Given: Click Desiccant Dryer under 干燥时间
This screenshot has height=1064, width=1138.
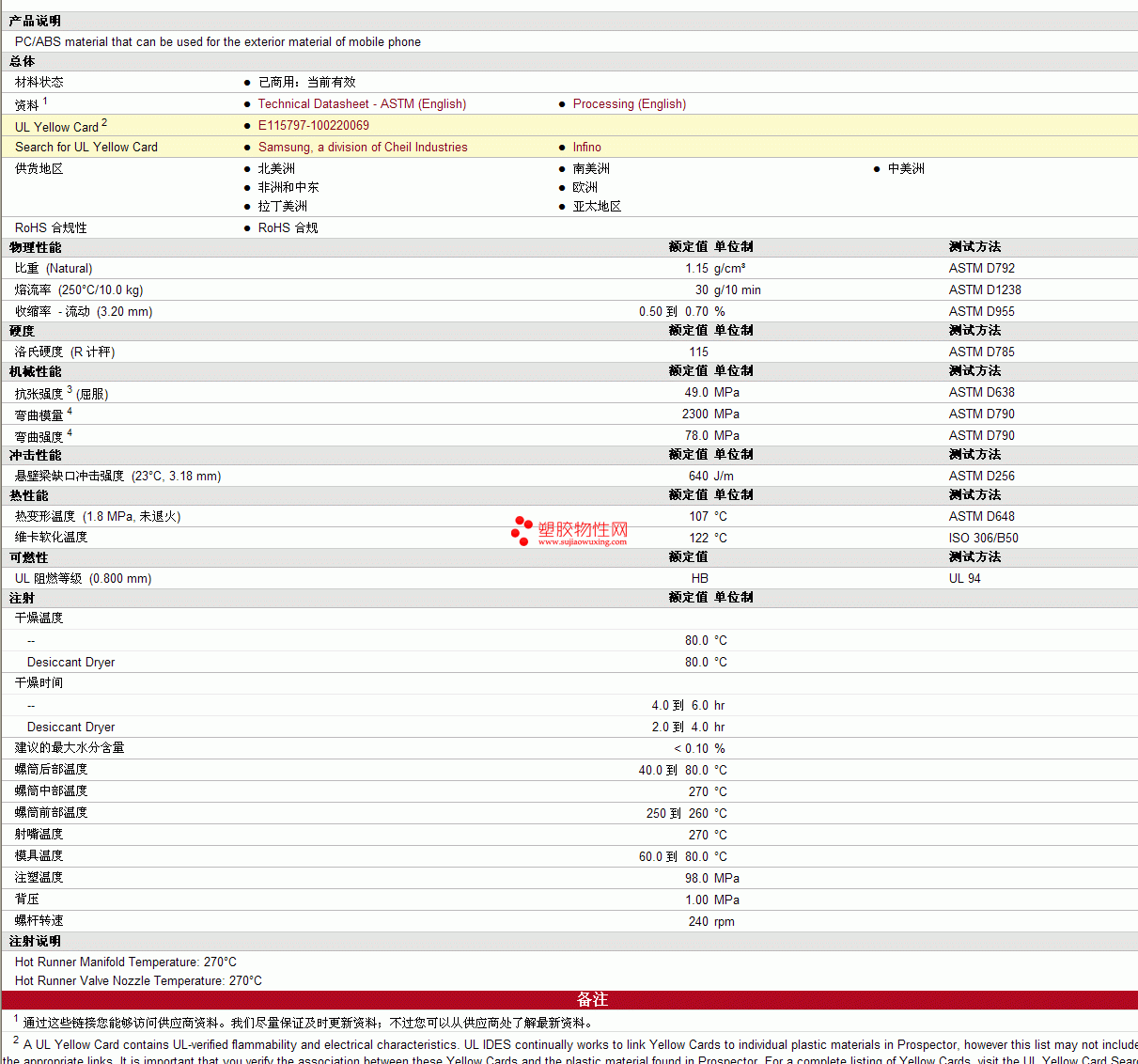Looking at the screenshot, I should click(71, 728).
